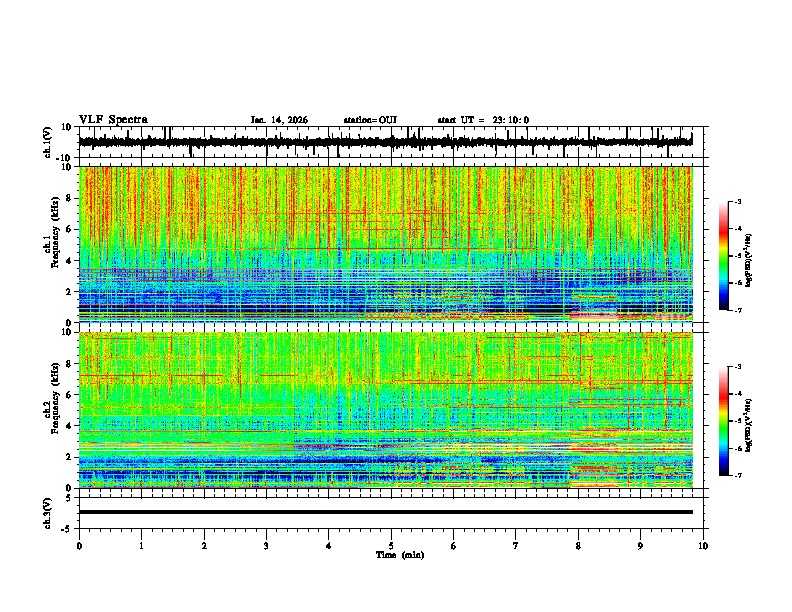Image resolution: width=792 pixels, height=612 pixels.
Task: Click the ch.1 voltage waveform trace panel
Action: coord(390,142)
